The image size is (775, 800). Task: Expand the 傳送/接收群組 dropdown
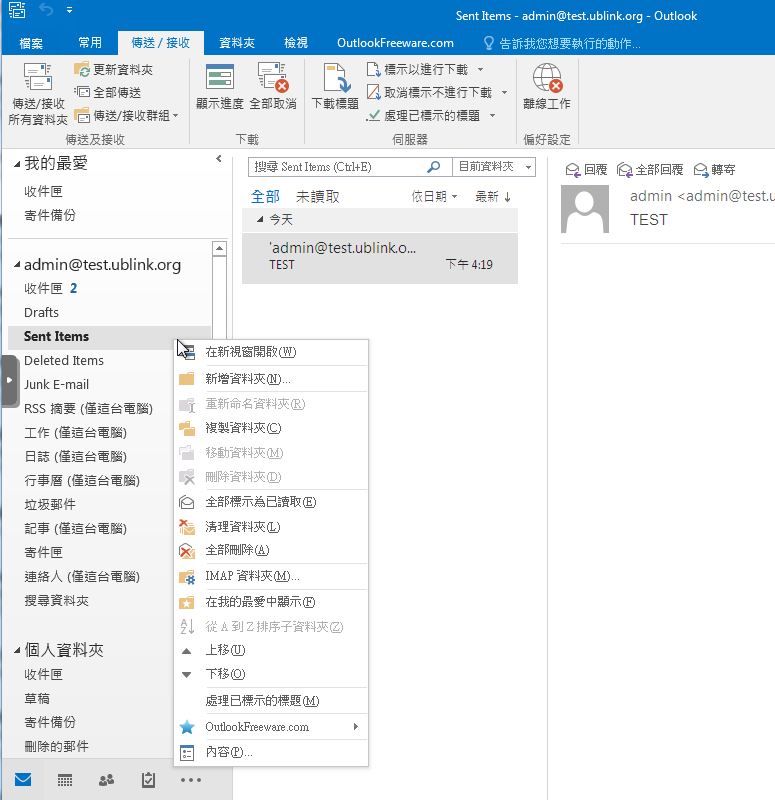coord(126,115)
